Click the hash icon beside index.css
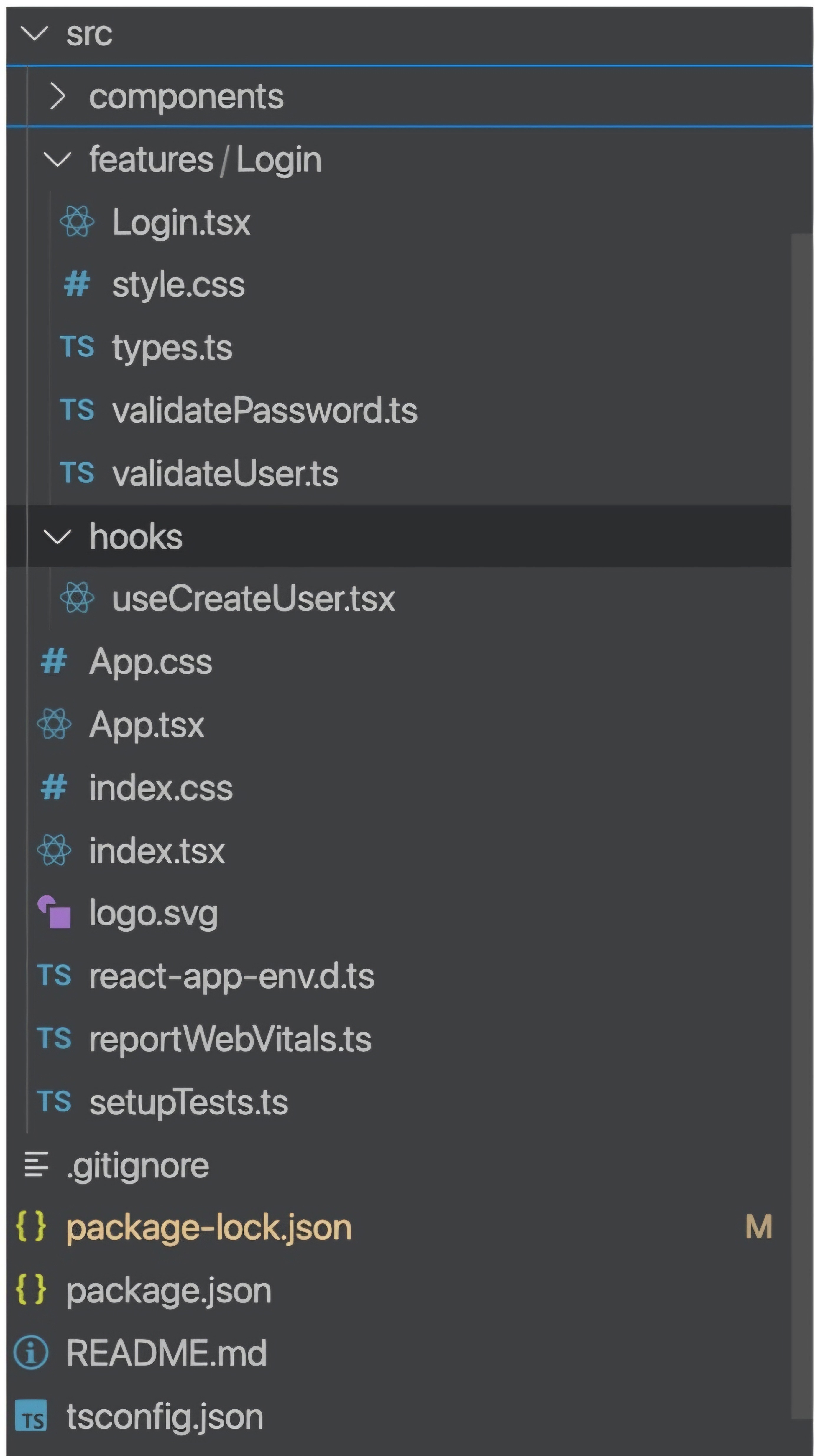 54,787
